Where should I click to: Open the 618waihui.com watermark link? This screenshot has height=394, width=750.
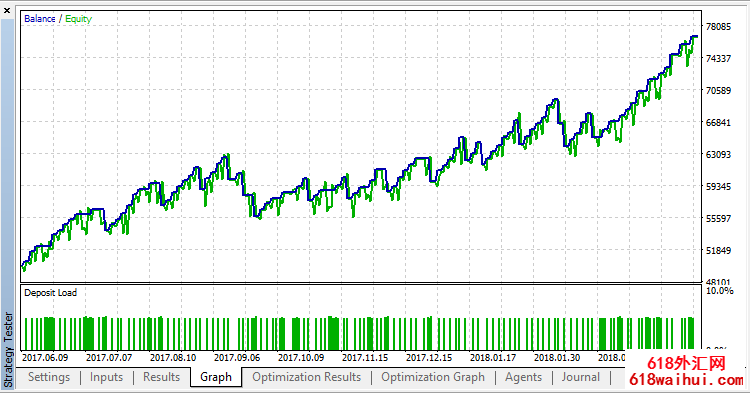point(686,380)
